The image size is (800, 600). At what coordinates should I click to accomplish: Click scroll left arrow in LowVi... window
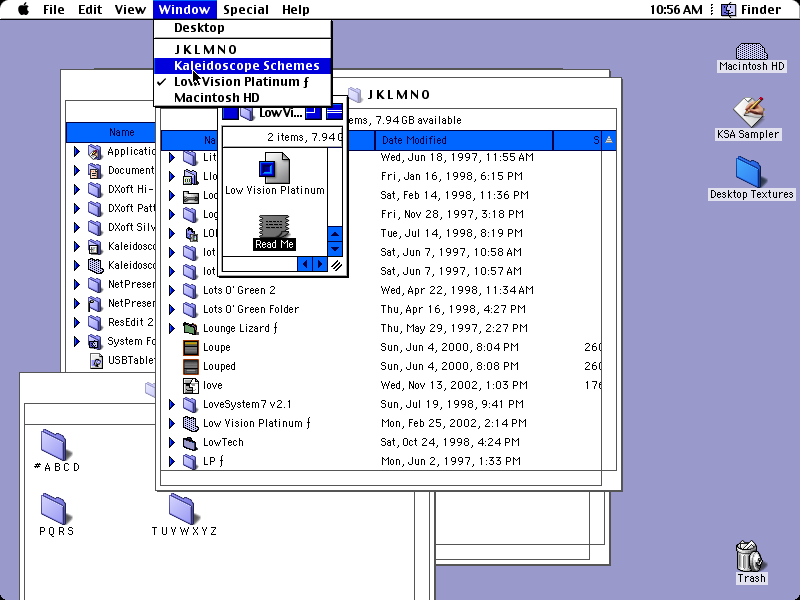305,264
